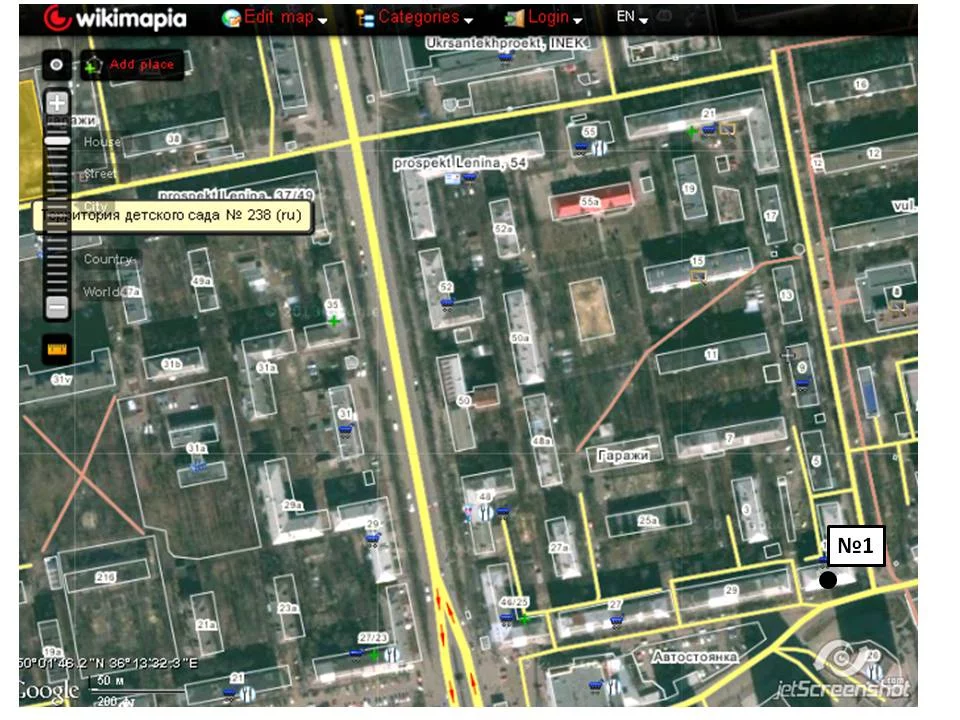
Task: Select World zoom level label
Action: click(x=101, y=291)
